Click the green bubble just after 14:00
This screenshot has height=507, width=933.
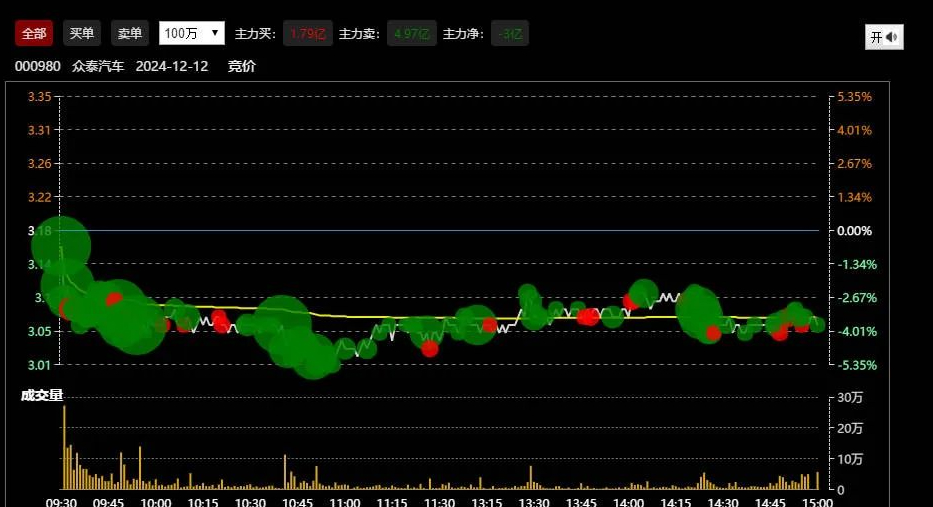click(x=643, y=293)
